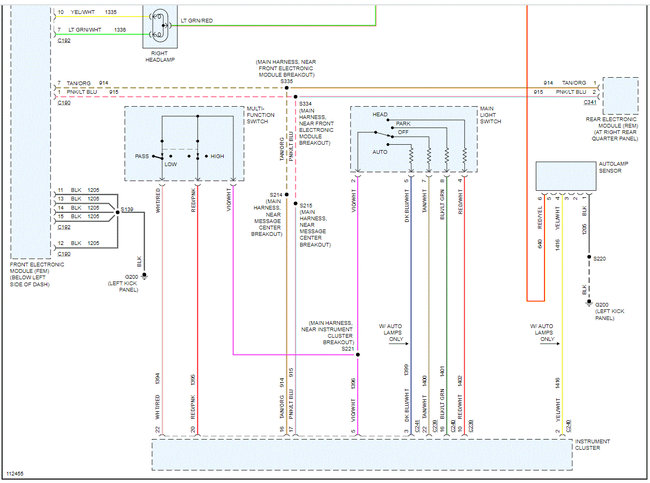Select the G200 ground label below S220
This screenshot has height=483, width=650.
pyautogui.click(x=609, y=311)
